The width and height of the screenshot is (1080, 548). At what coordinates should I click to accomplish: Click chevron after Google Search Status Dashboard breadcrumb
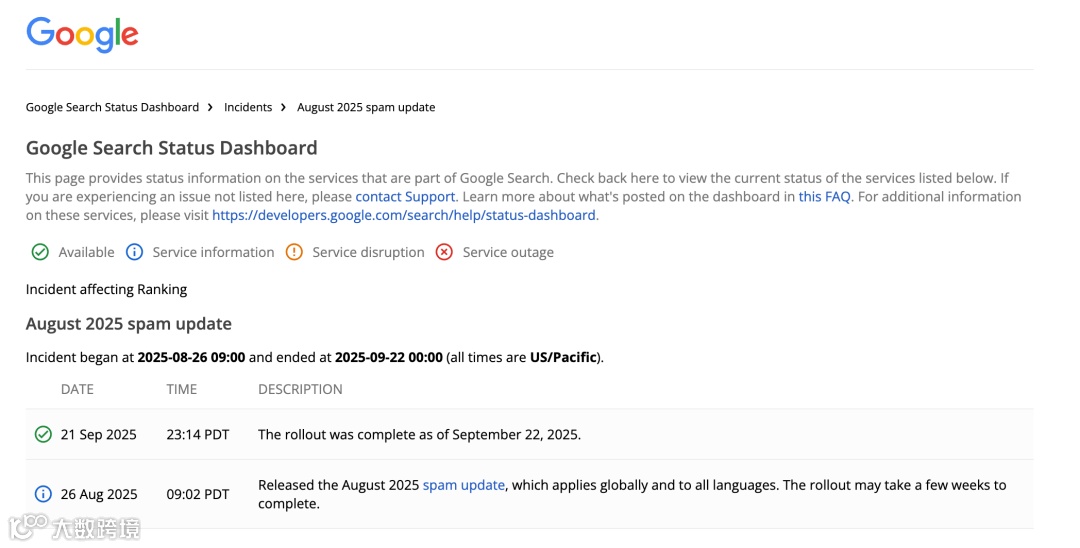211,107
